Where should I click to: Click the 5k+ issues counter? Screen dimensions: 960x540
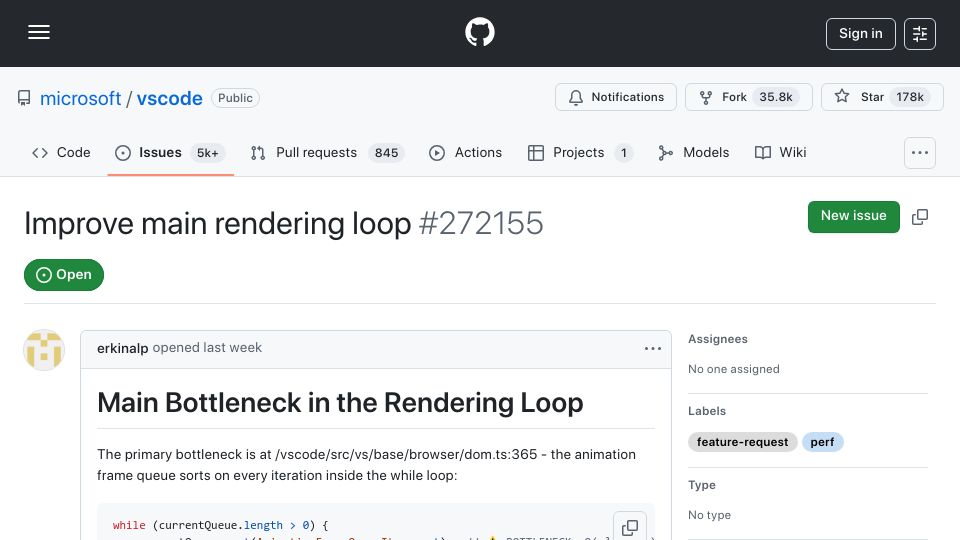click(208, 152)
